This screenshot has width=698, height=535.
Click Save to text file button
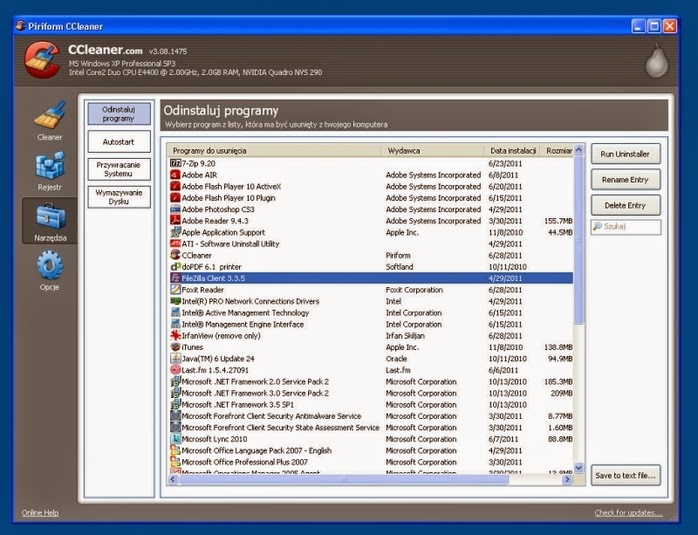click(x=625, y=475)
